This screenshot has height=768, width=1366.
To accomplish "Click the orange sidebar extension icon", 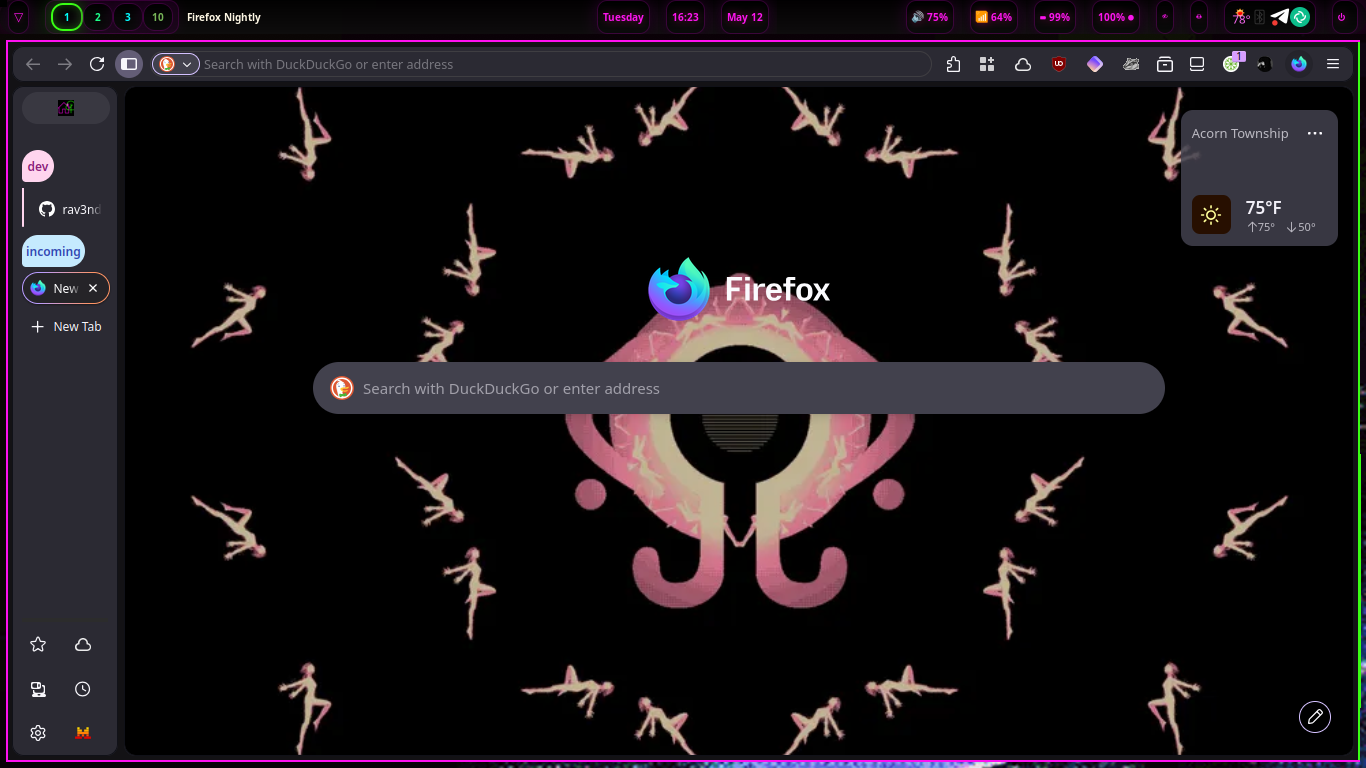I will click(83, 733).
